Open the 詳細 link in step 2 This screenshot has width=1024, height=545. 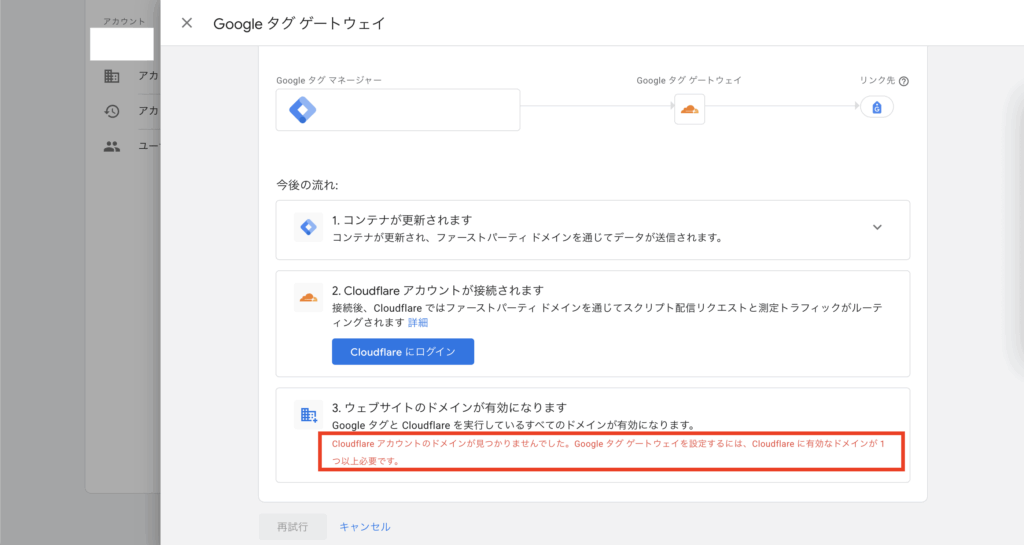418,322
